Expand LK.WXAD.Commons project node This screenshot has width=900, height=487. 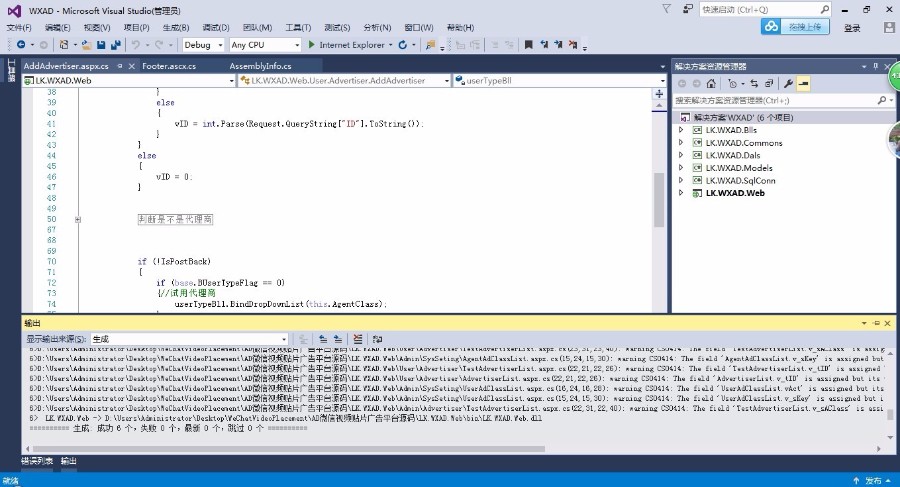(x=681, y=142)
